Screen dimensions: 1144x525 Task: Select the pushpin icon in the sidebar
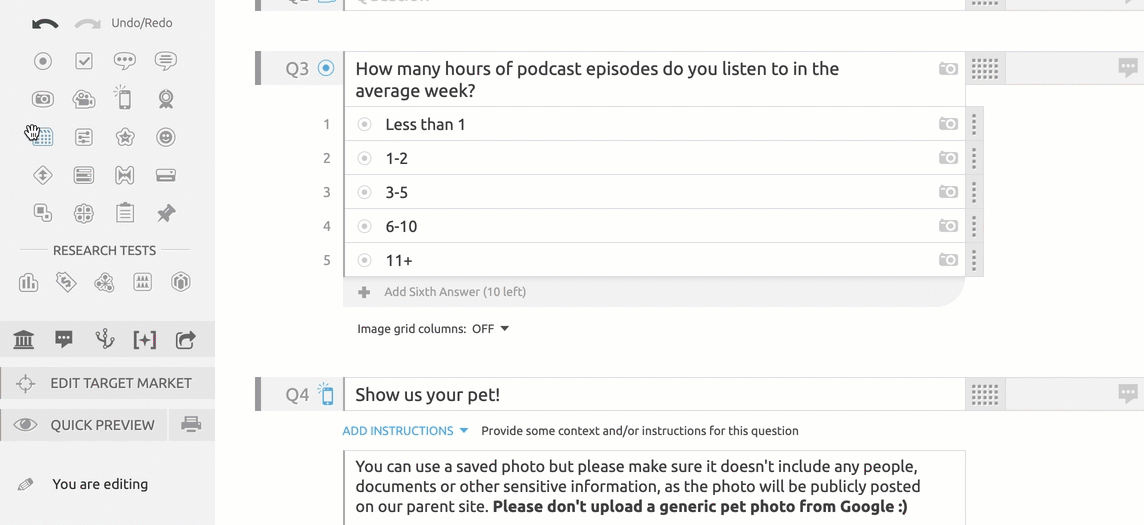coord(166,213)
